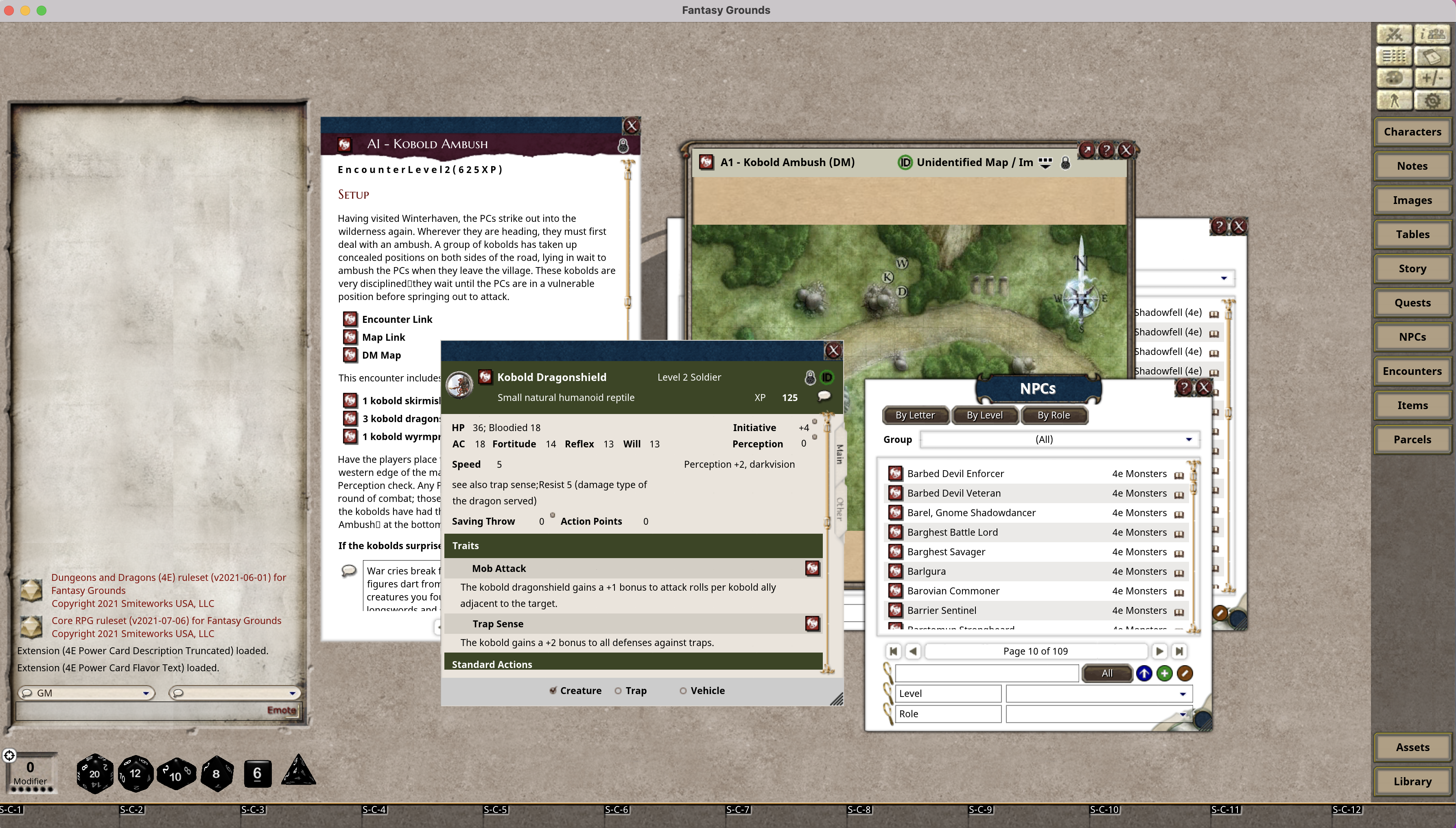Click the Kobold Dragonshield portrait token
This screenshot has height=828, width=1456.
459,385
